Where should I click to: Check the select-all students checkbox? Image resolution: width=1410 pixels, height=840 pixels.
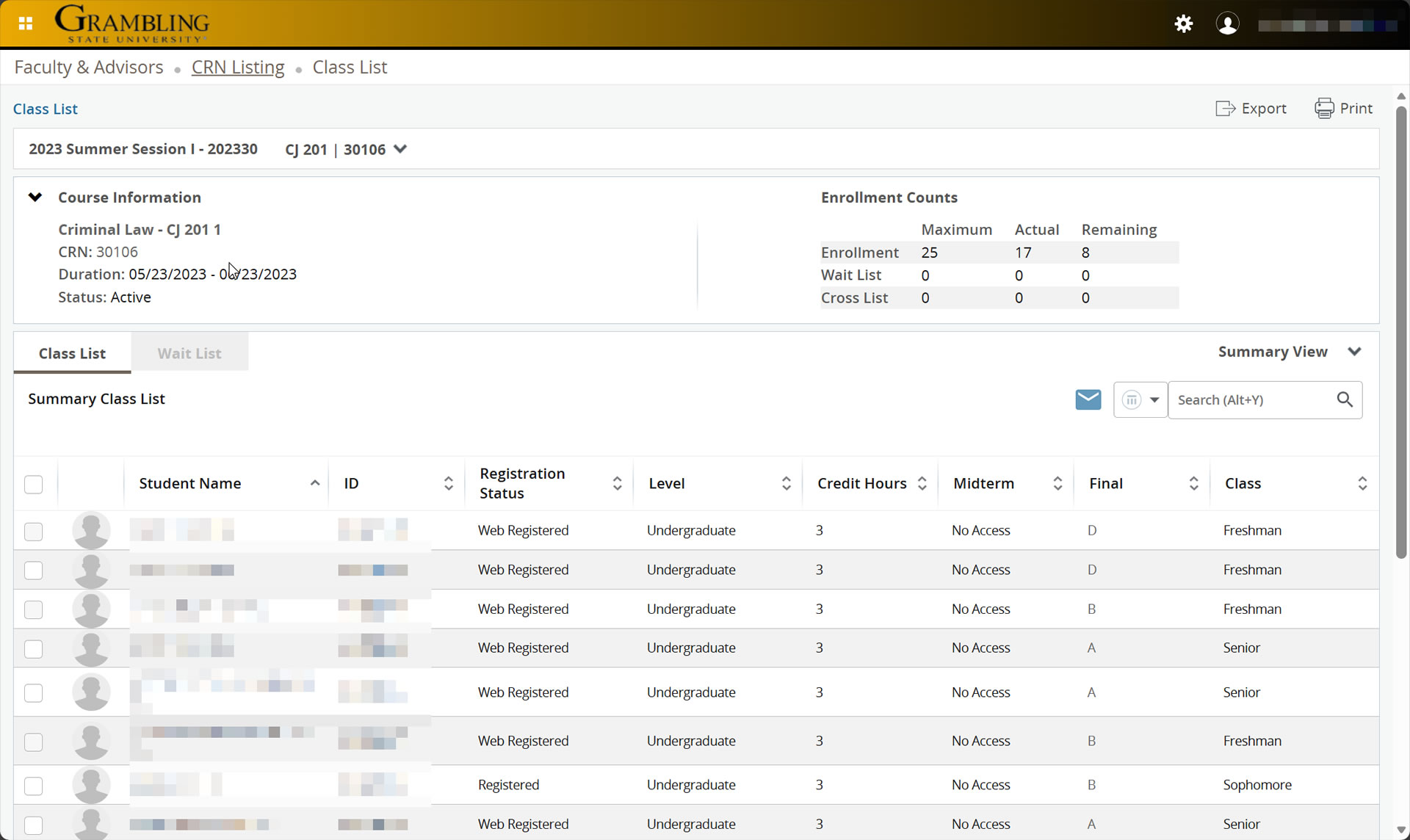pos(33,485)
